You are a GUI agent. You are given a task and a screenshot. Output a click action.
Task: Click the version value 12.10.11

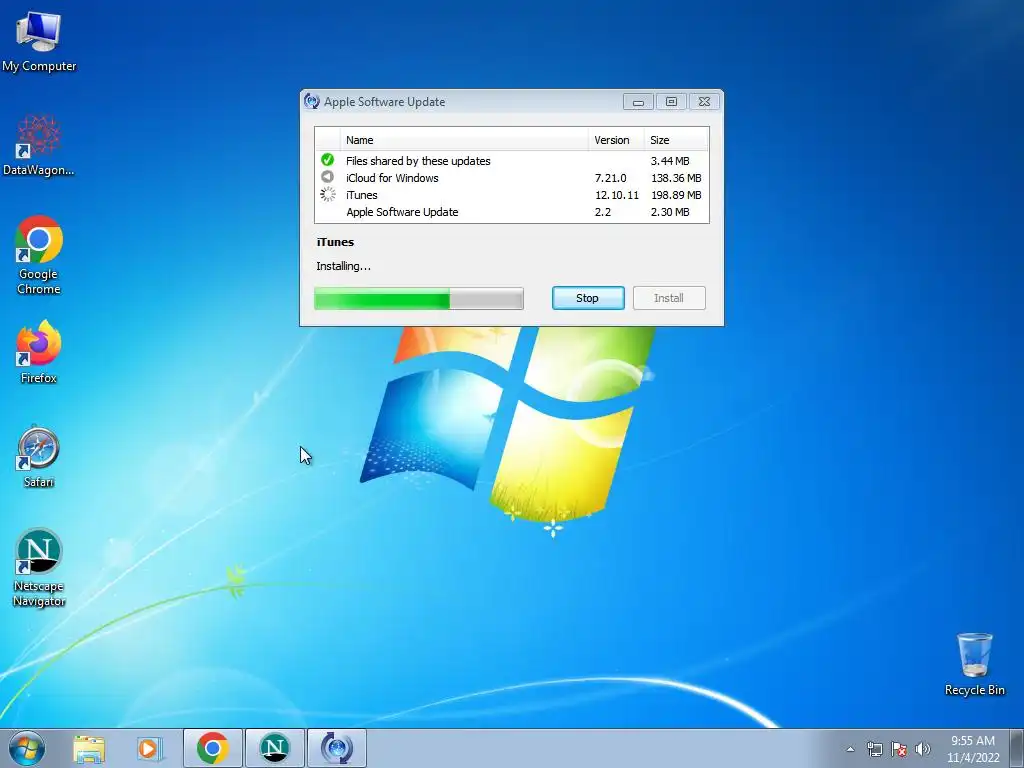(616, 195)
